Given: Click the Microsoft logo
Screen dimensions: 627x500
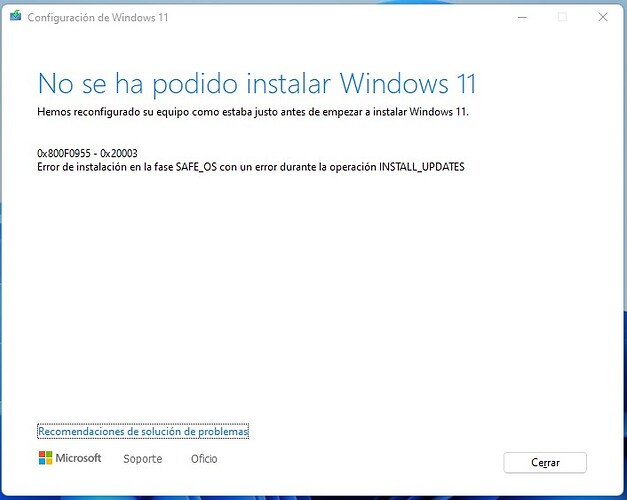Looking at the screenshot, I should click(70, 458).
